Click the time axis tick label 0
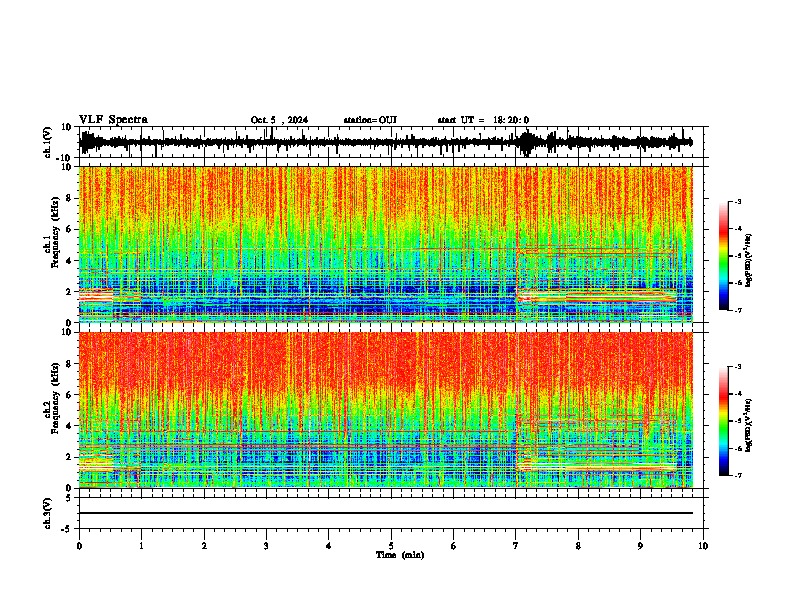Image resolution: width=792 pixels, height=612 pixels. [x=79, y=546]
